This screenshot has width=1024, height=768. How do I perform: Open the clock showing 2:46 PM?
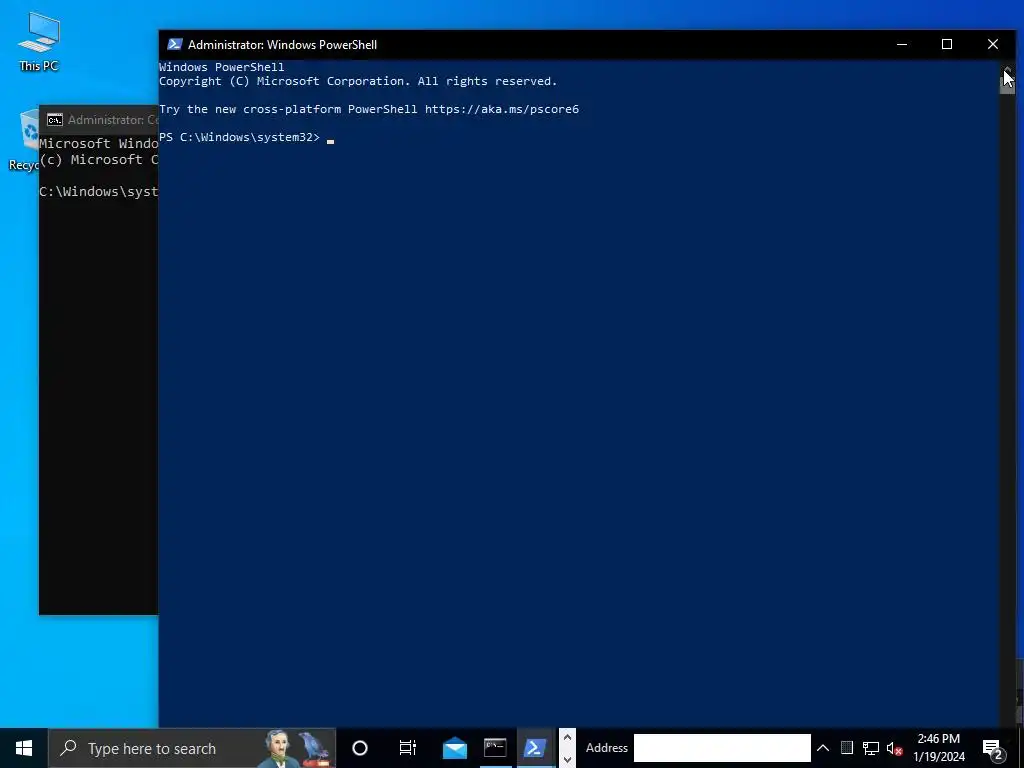tap(938, 748)
